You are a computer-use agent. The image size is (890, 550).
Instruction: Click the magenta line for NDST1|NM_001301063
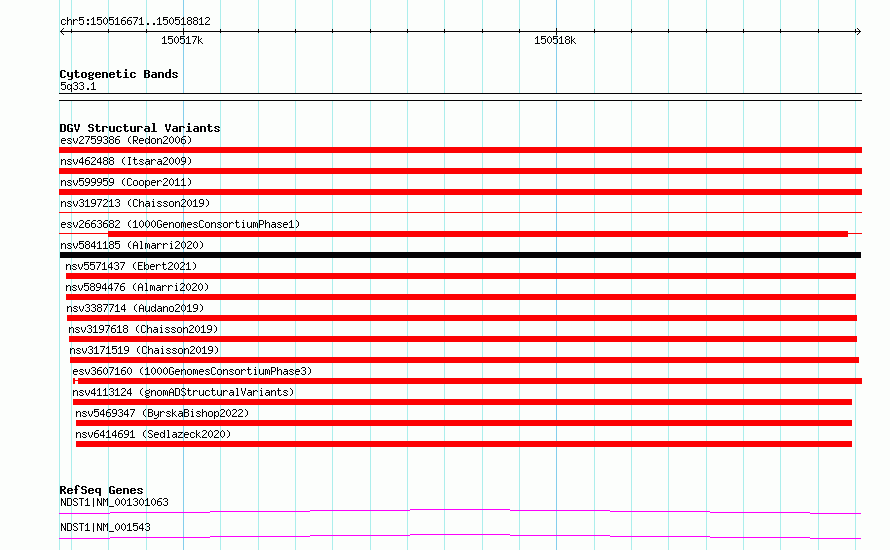460,511
